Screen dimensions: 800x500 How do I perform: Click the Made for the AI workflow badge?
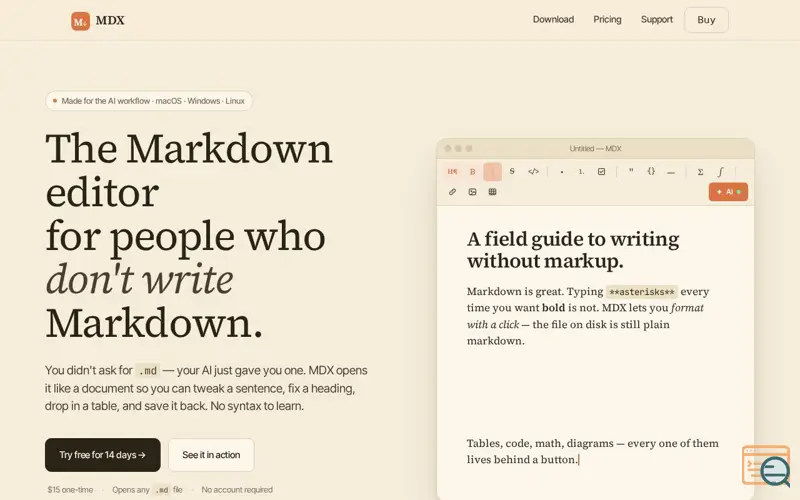point(148,101)
